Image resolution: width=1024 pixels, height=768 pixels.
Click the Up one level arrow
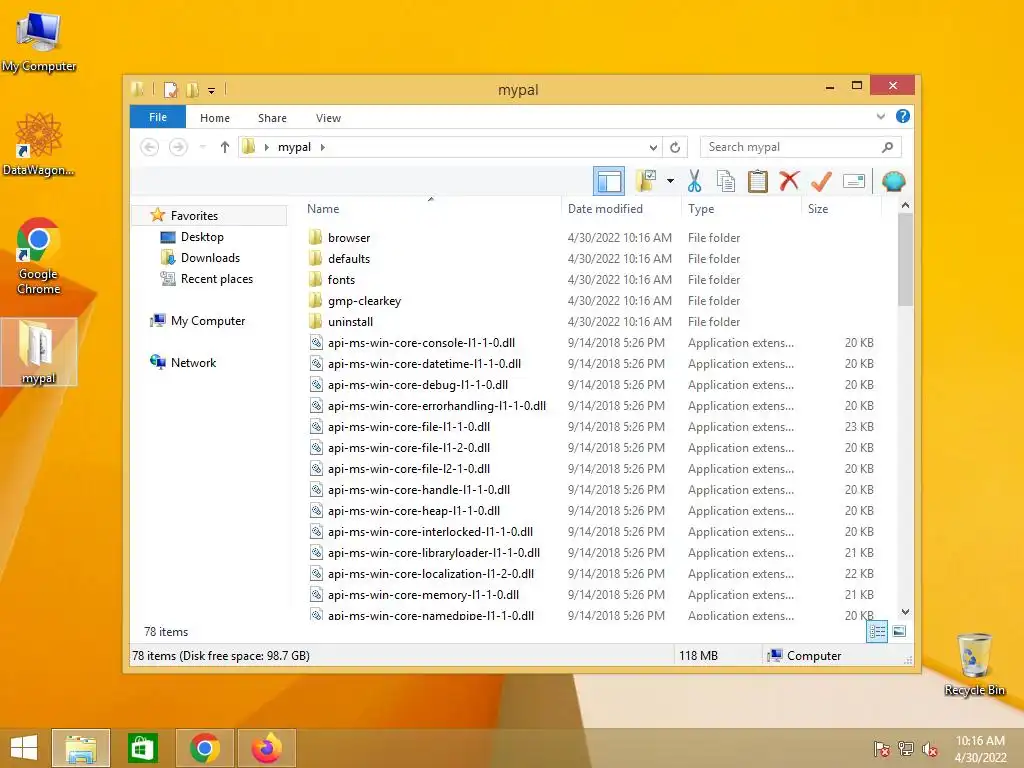(x=225, y=148)
